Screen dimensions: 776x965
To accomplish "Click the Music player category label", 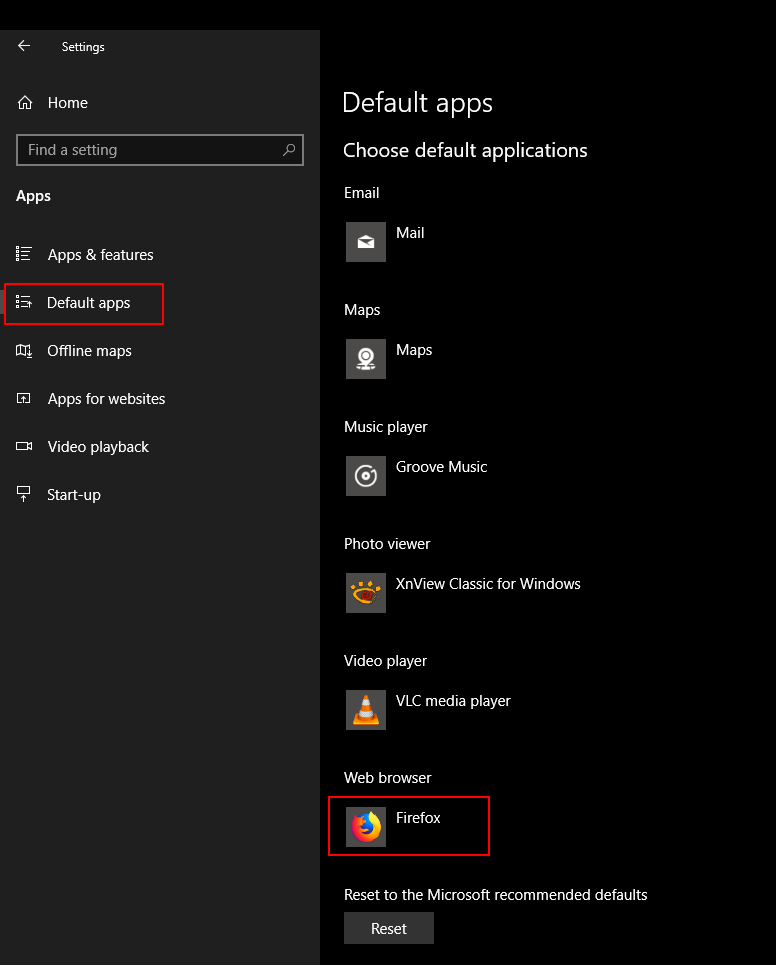I will tap(385, 427).
